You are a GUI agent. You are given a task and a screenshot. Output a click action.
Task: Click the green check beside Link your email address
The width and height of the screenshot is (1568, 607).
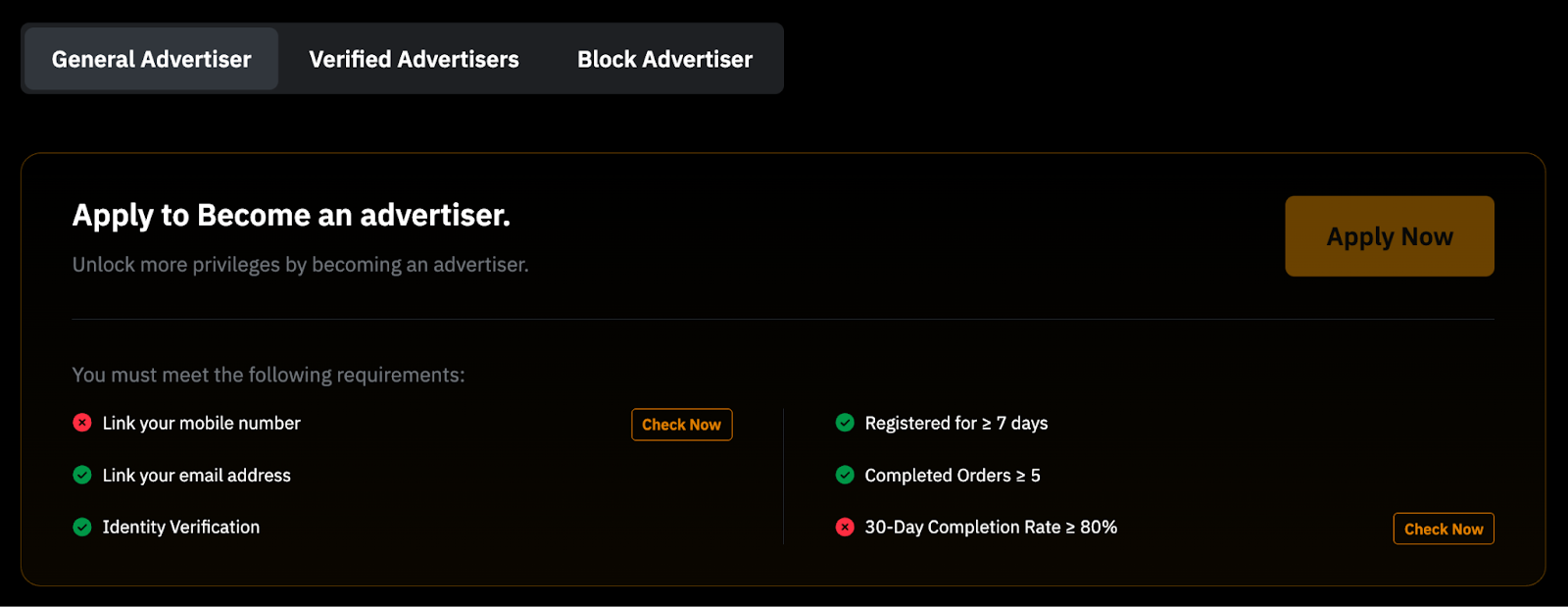pyautogui.click(x=82, y=475)
